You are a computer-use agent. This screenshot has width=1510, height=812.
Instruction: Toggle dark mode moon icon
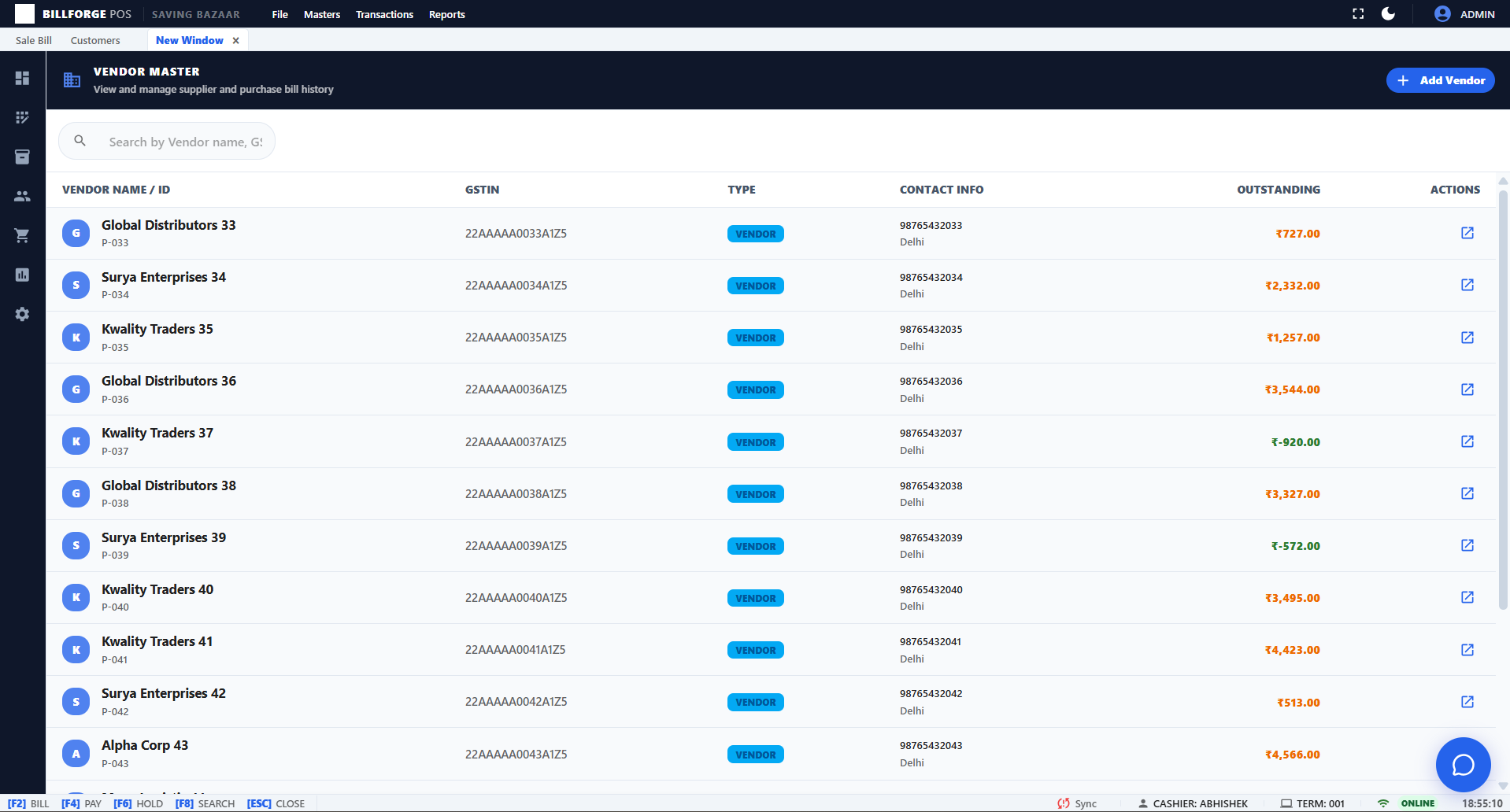pyautogui.click(x=1388, y=14)
